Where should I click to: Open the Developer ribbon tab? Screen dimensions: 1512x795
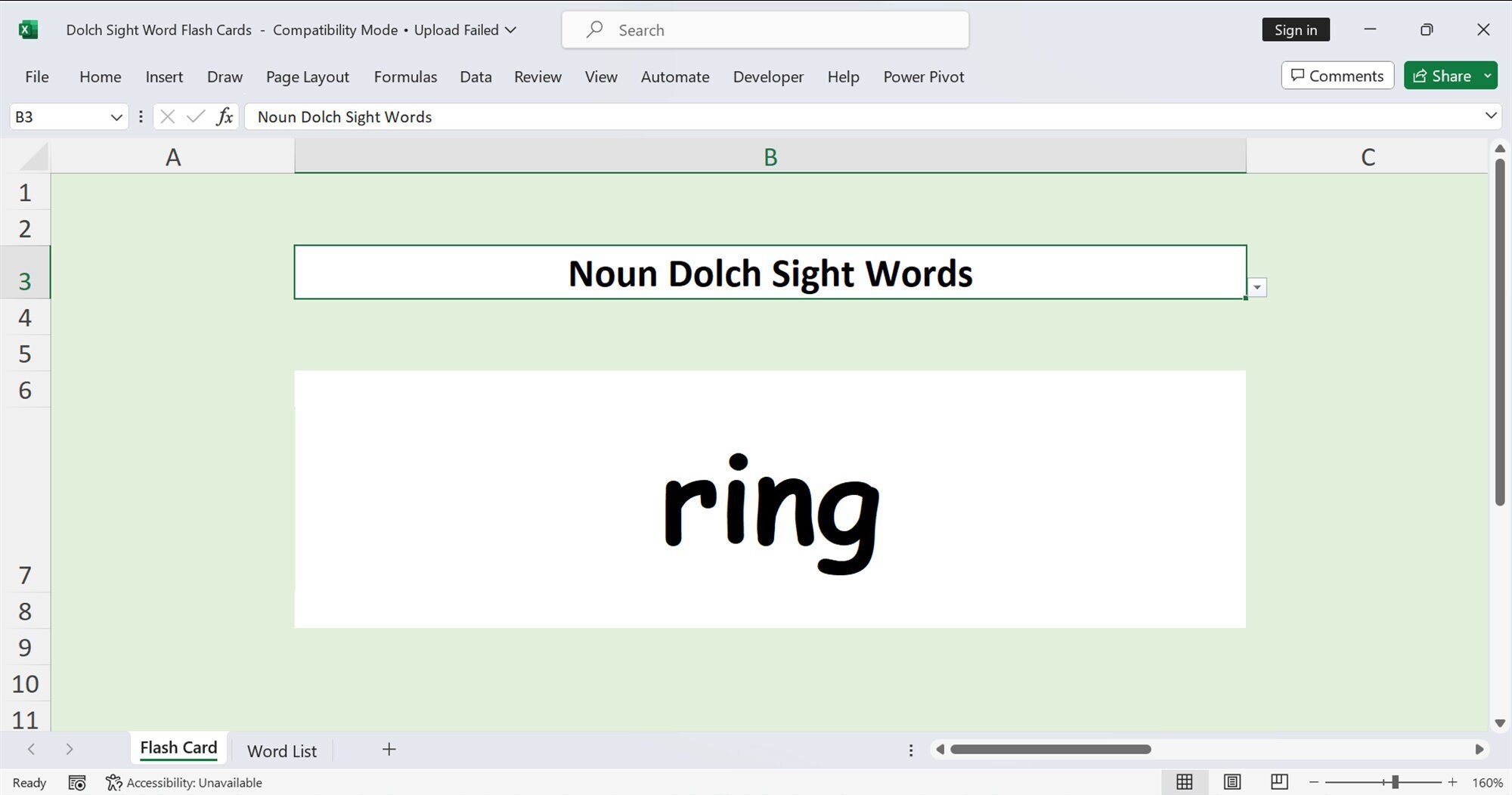[768, 76]
